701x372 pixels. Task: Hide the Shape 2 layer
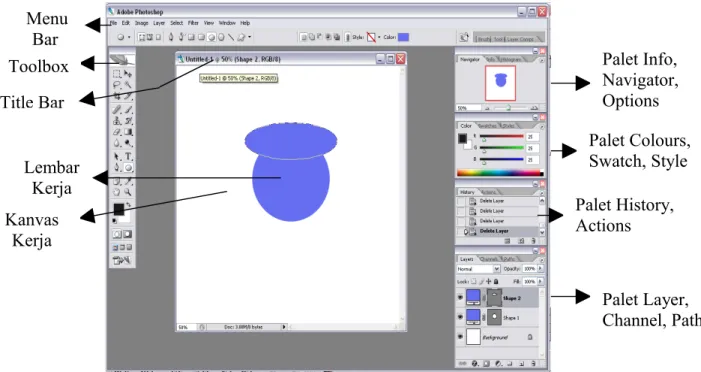point(460,298)
